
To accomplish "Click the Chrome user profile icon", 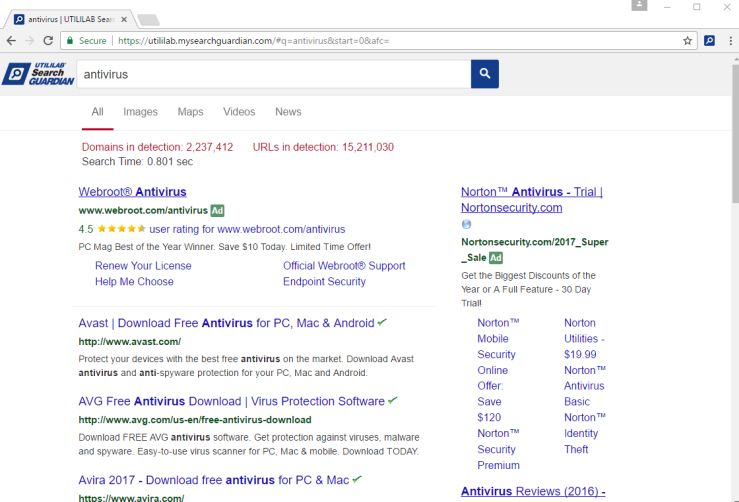I will (639, 5).
